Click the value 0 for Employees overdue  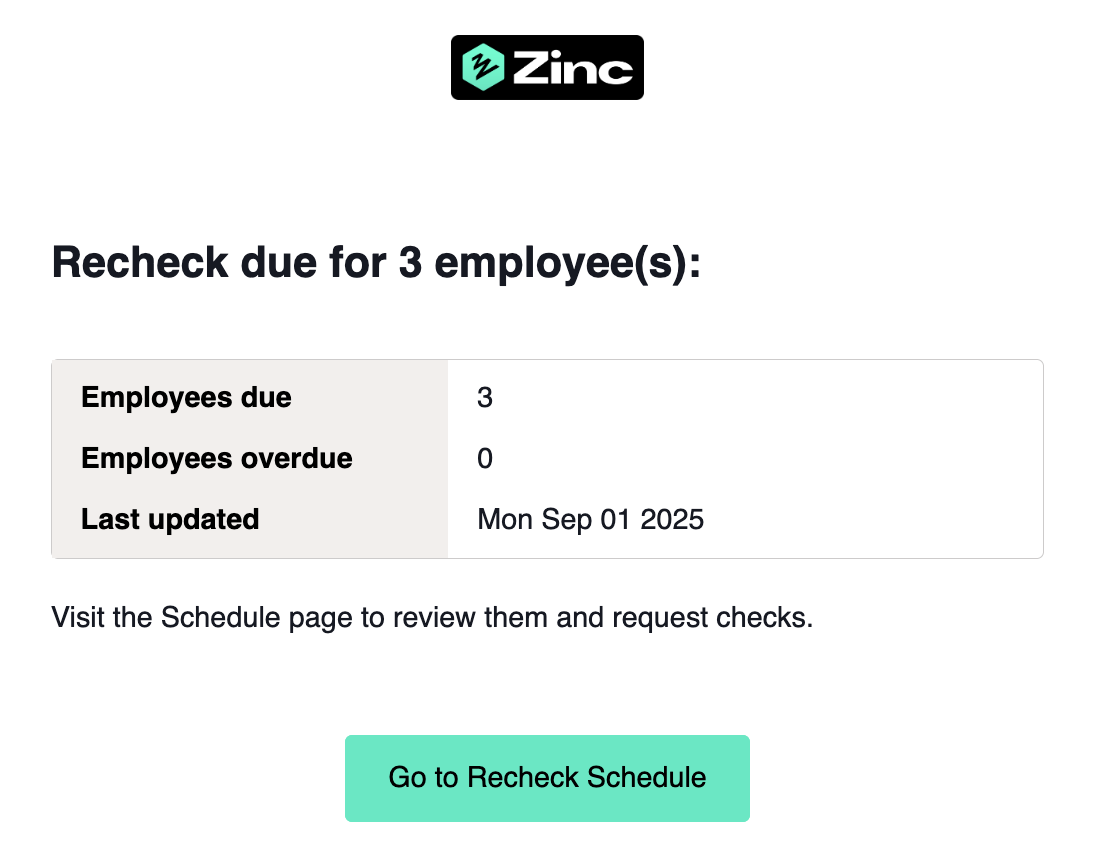[485, 458]
